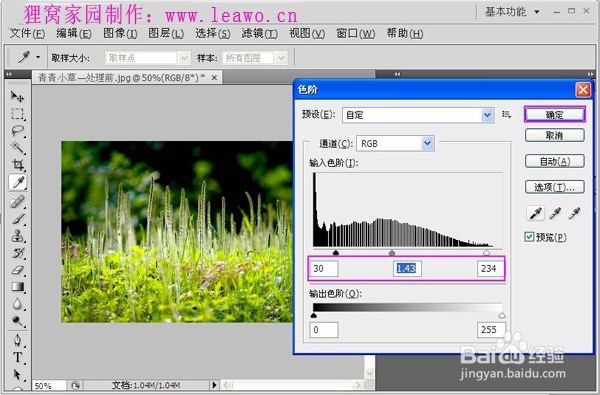Click the 50% zoom field in status bar
The image size is (600, 395).
click(x=49, y=385)
